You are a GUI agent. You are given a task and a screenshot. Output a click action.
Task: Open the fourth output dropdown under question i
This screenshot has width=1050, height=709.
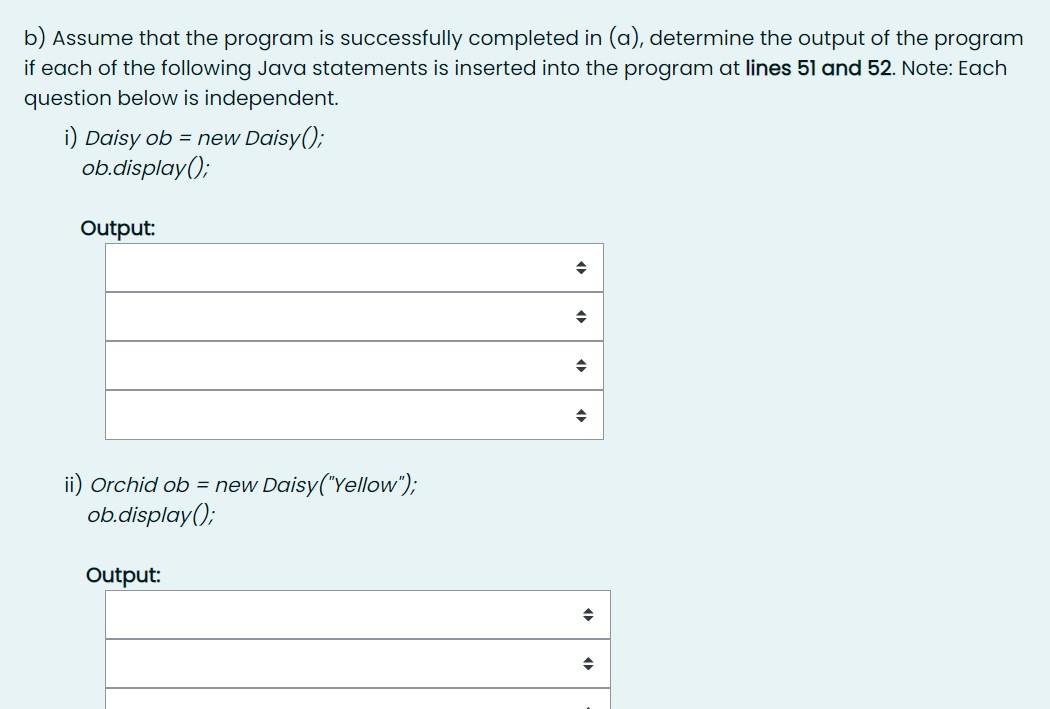click(x=355, y=414)
